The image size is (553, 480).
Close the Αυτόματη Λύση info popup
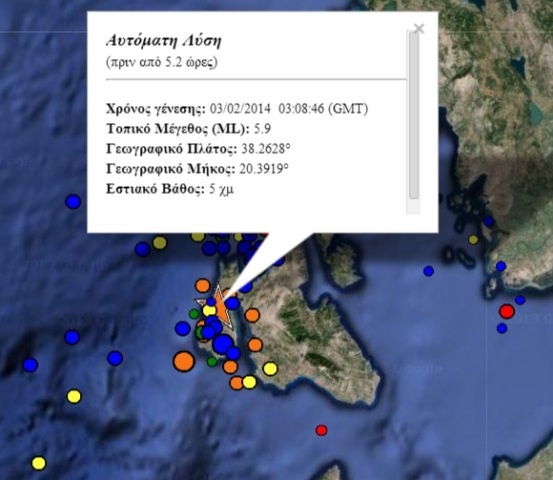click(x=419, y=28)
